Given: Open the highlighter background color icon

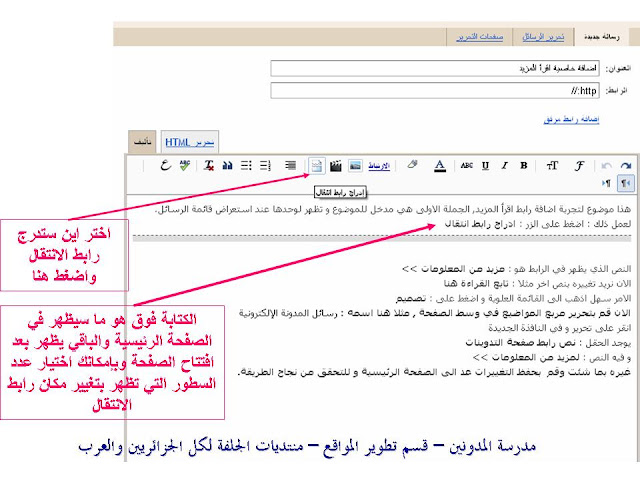Looking at the screenshot, I should pos(412,165).
